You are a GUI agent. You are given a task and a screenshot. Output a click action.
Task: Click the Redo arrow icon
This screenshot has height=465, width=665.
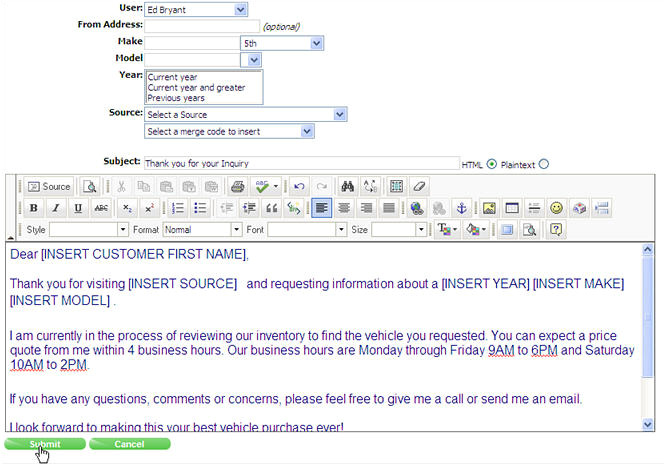point(321,186)
